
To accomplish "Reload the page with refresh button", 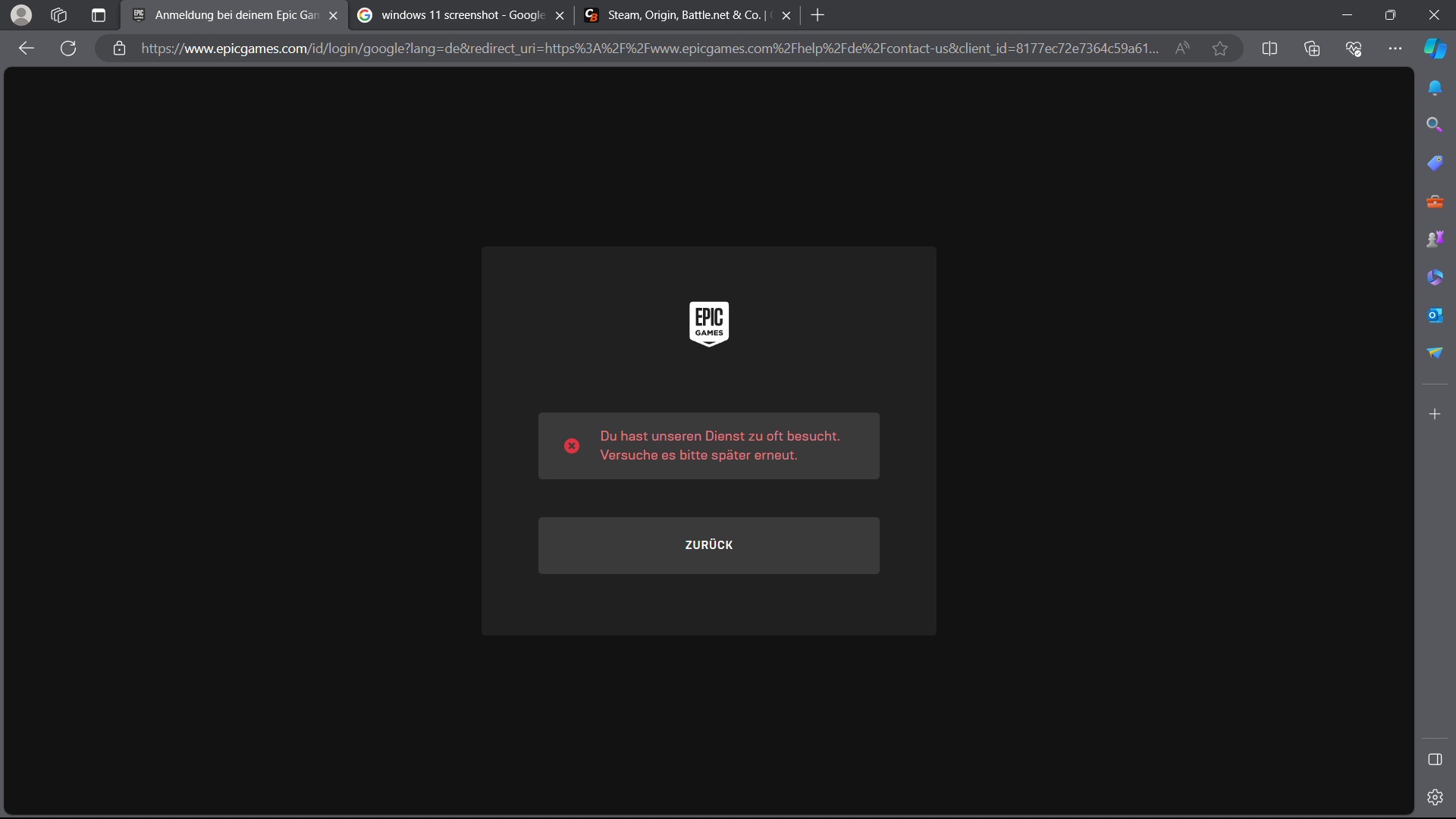I will tap(68, 49).
